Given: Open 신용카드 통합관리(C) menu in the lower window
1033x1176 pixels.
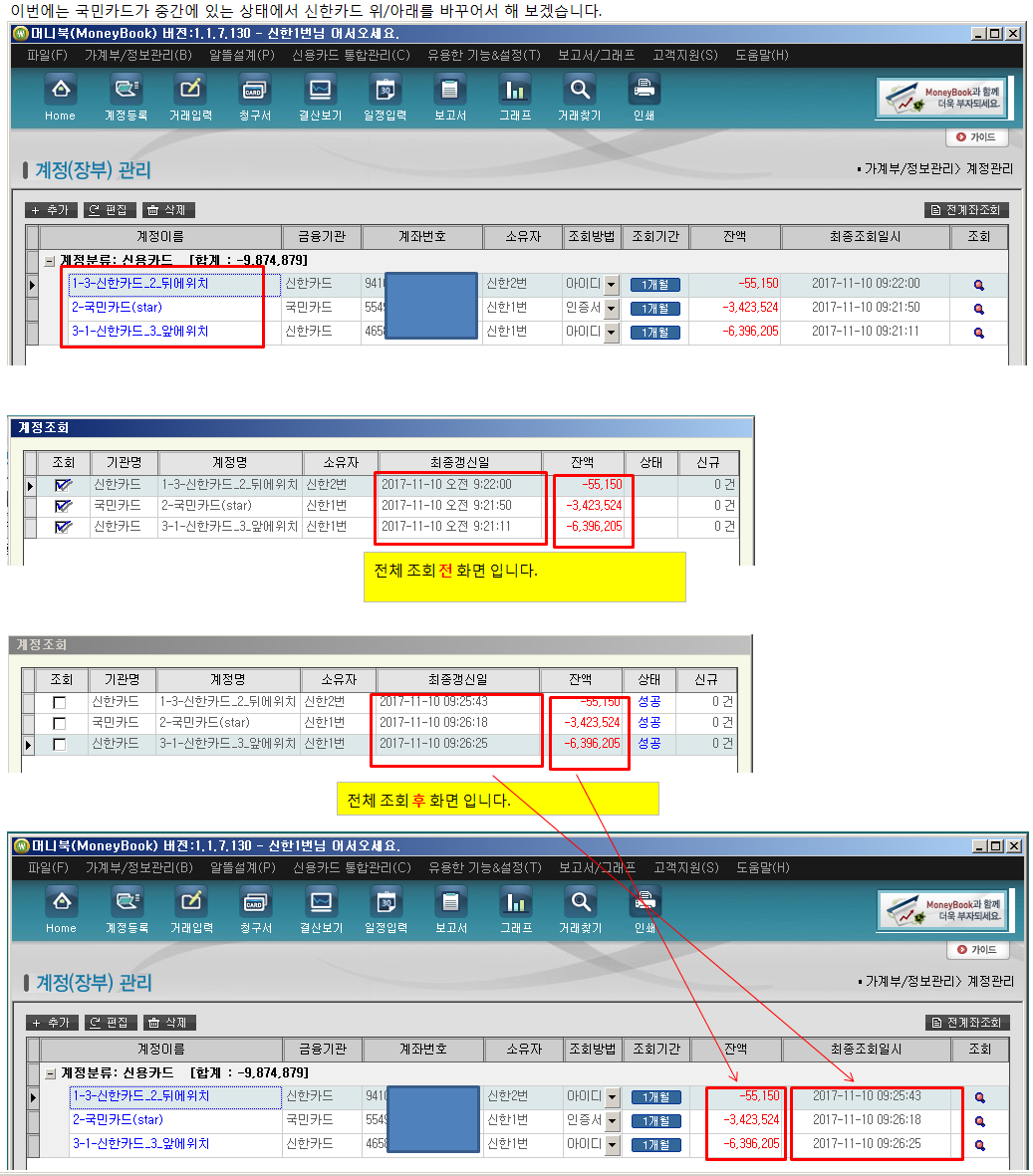Looking at the screenshot, I should click(x=352, y=867).
